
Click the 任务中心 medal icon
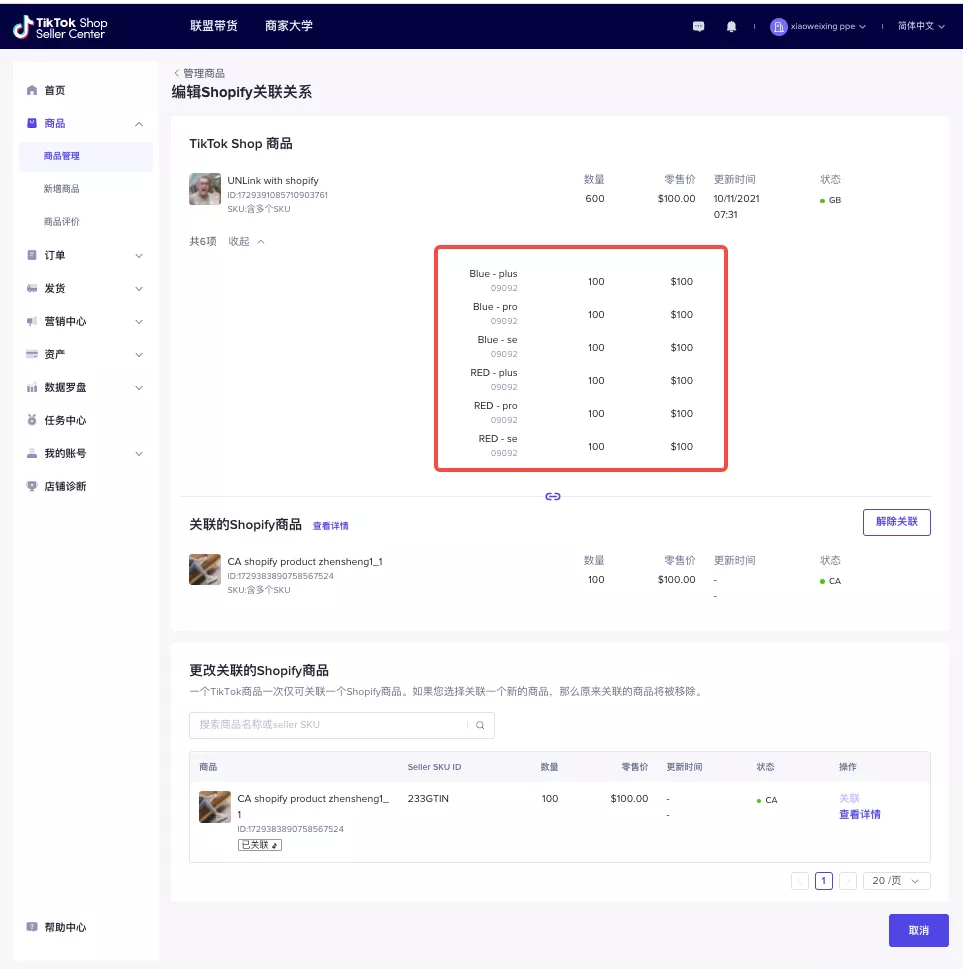32,420
